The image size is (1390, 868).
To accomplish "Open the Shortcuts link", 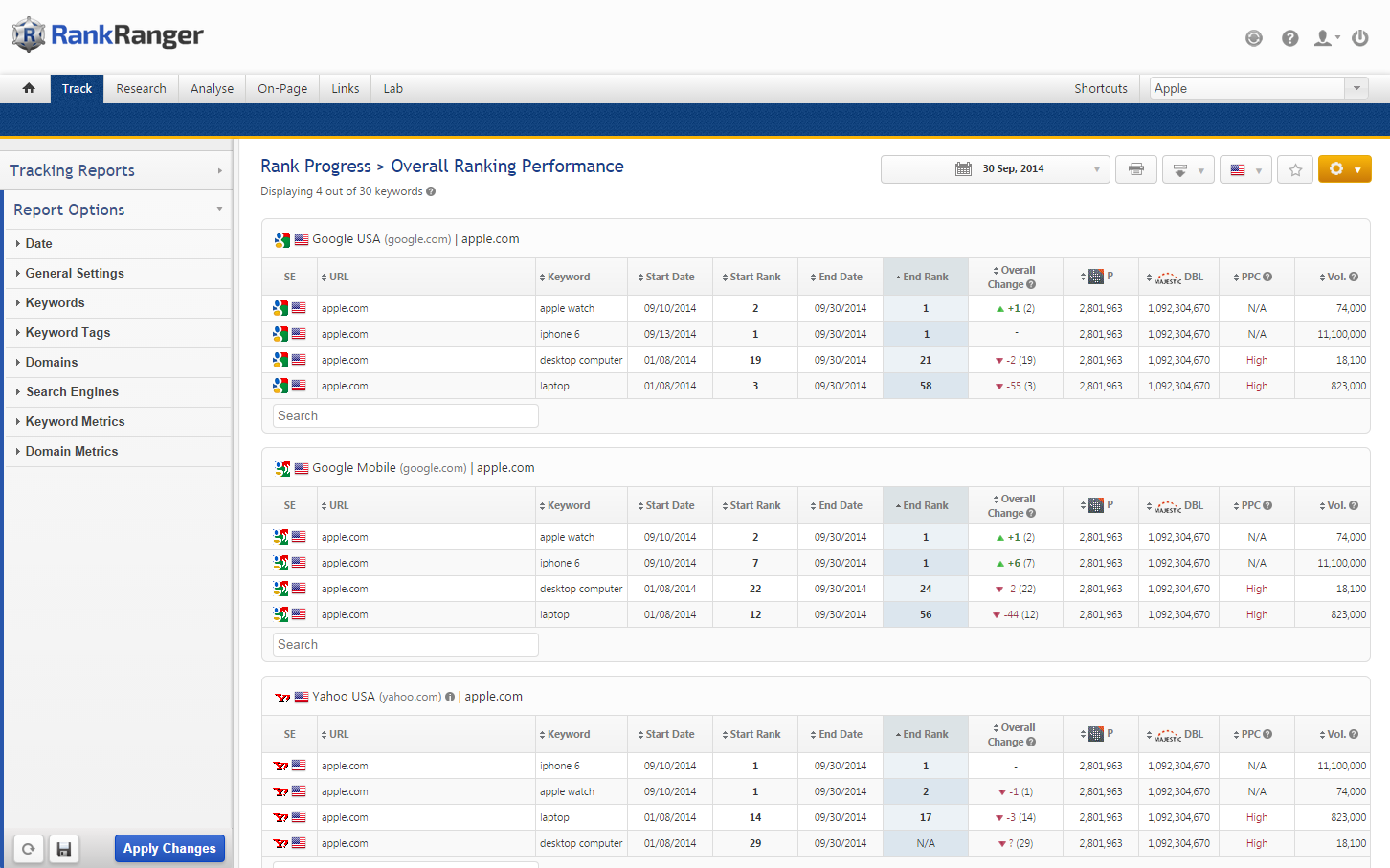I will [1100, 88].
